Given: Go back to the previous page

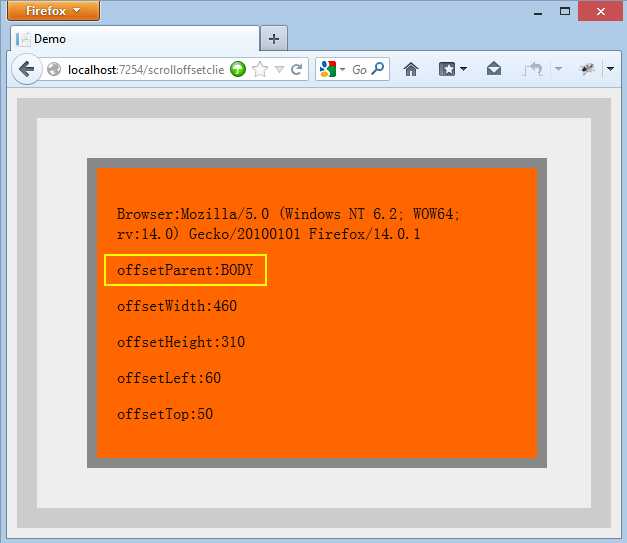Looking at the screenshot, I should [26, 69].
